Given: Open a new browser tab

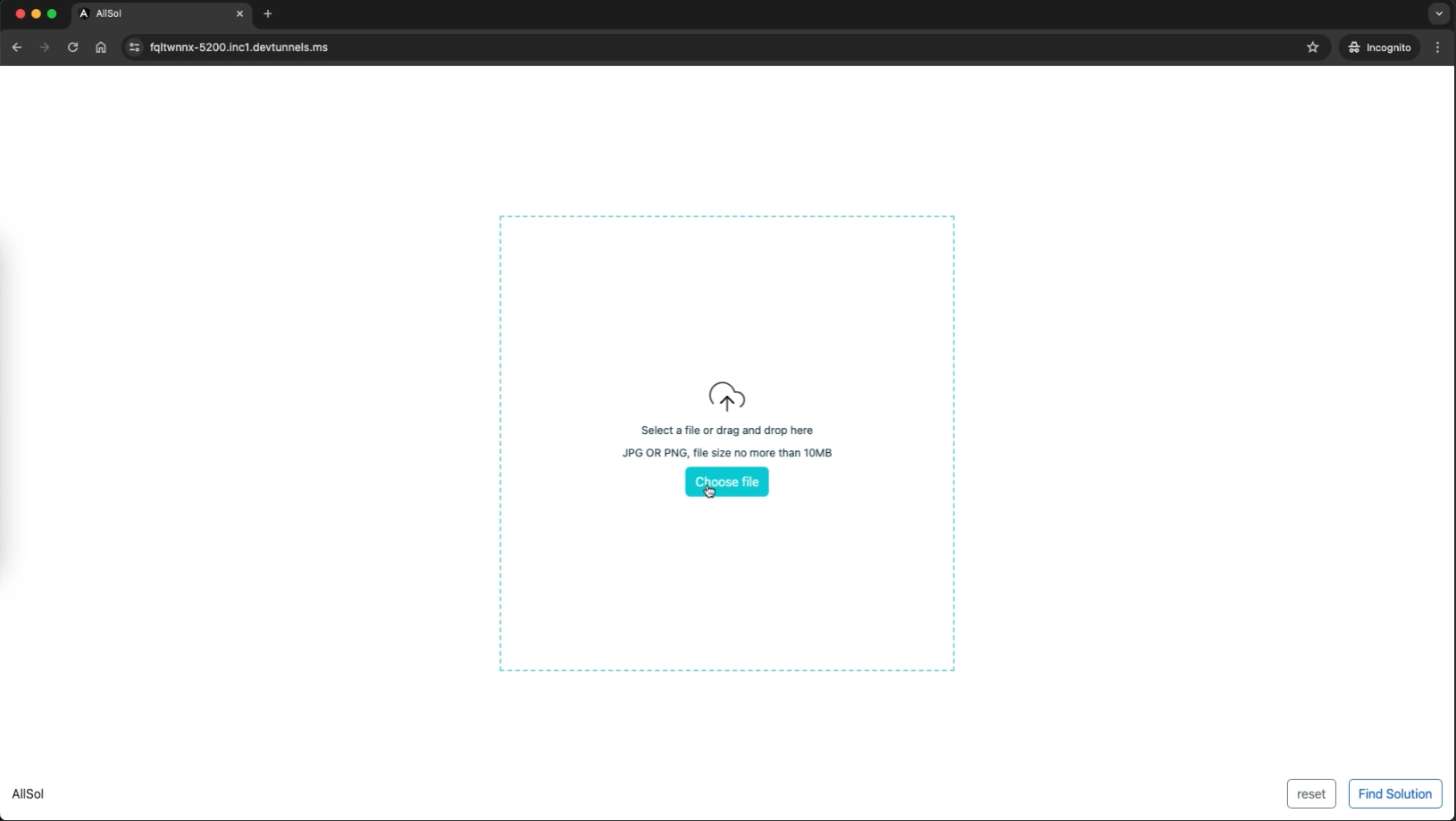Looking at the screenshot, I should tap(268, 13).
